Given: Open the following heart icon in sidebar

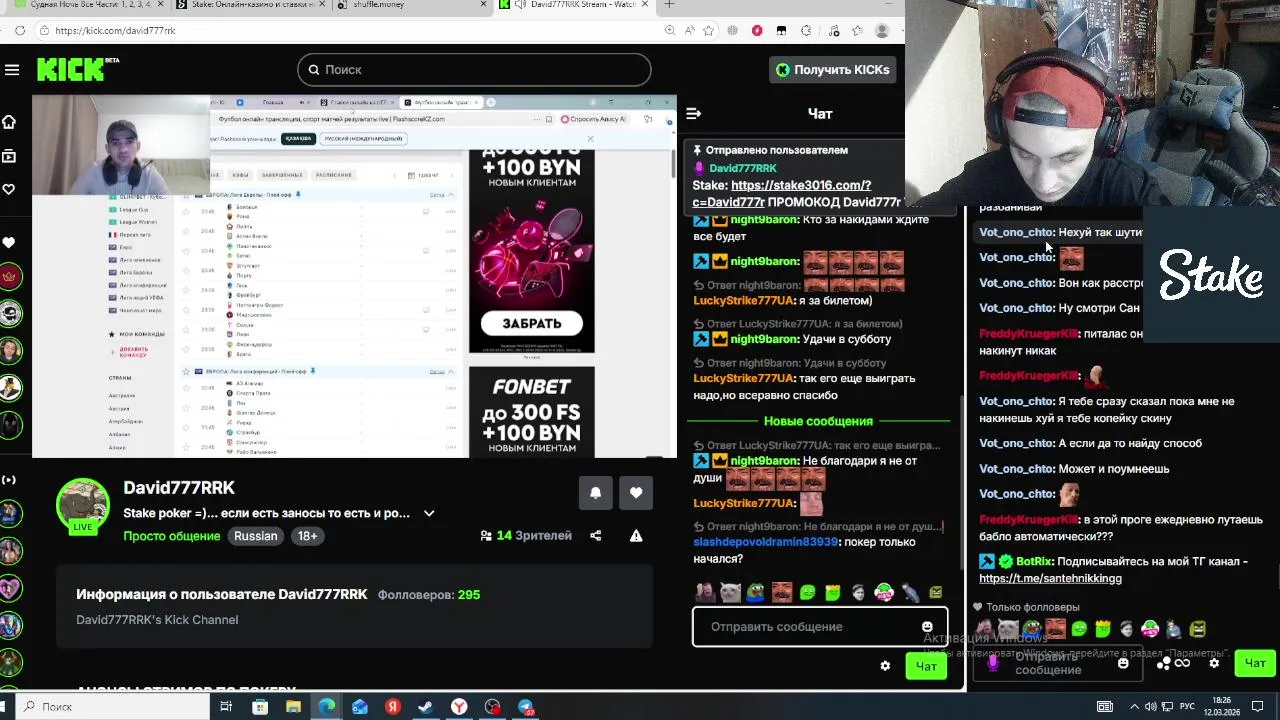Looking at the screenshot, I should [x=9, y=189].
